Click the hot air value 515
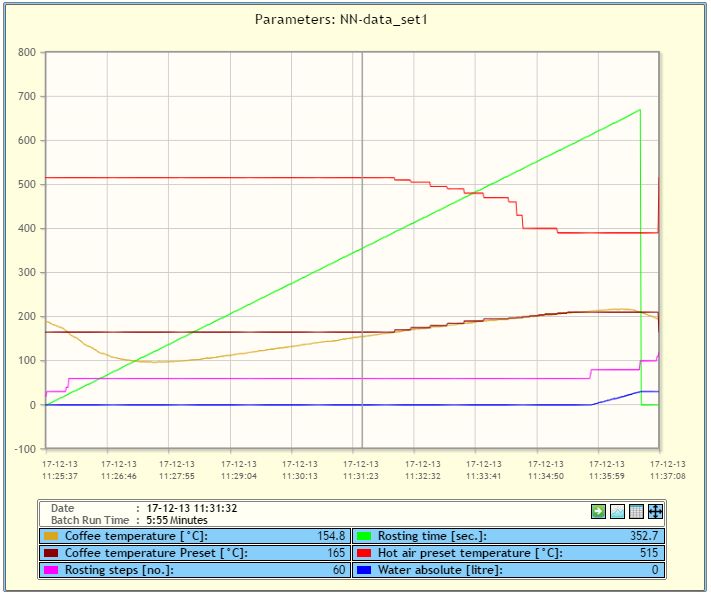711x598 pixels. (649, 553)
